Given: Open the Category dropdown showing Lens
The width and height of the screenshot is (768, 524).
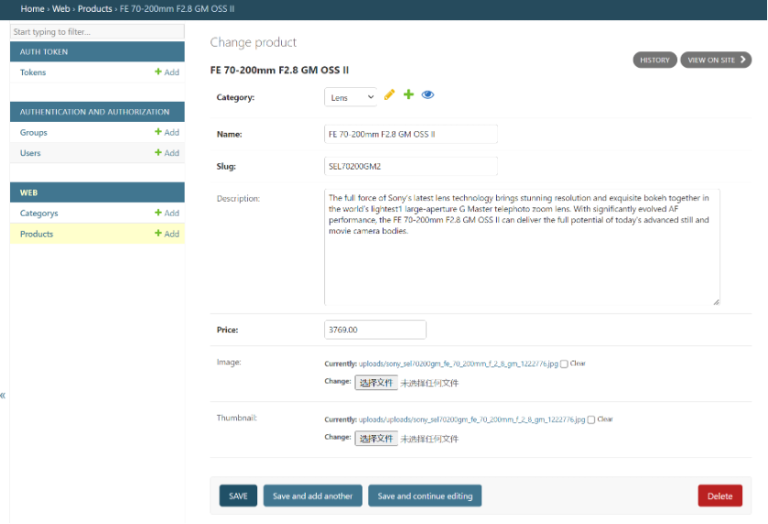Looking at the screenshot, I should tap(350, 97).
